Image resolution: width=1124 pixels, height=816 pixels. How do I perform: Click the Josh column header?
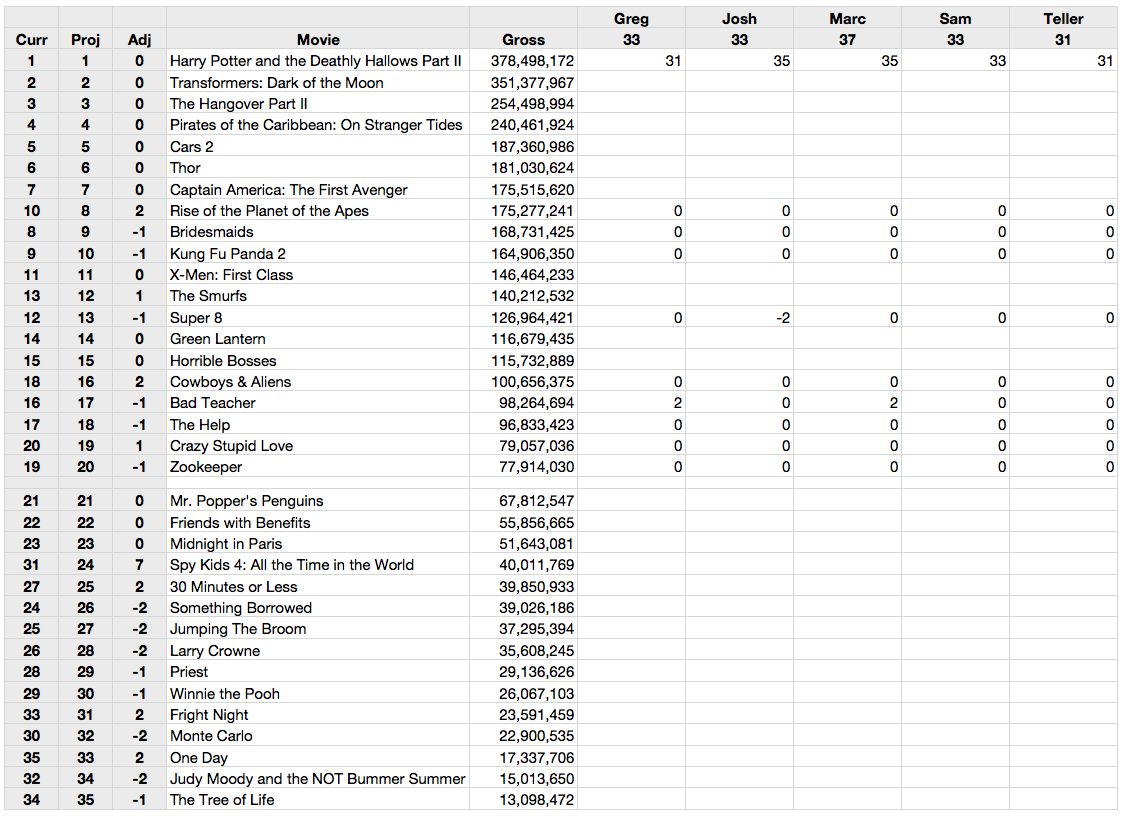click(x=740, y=19)
